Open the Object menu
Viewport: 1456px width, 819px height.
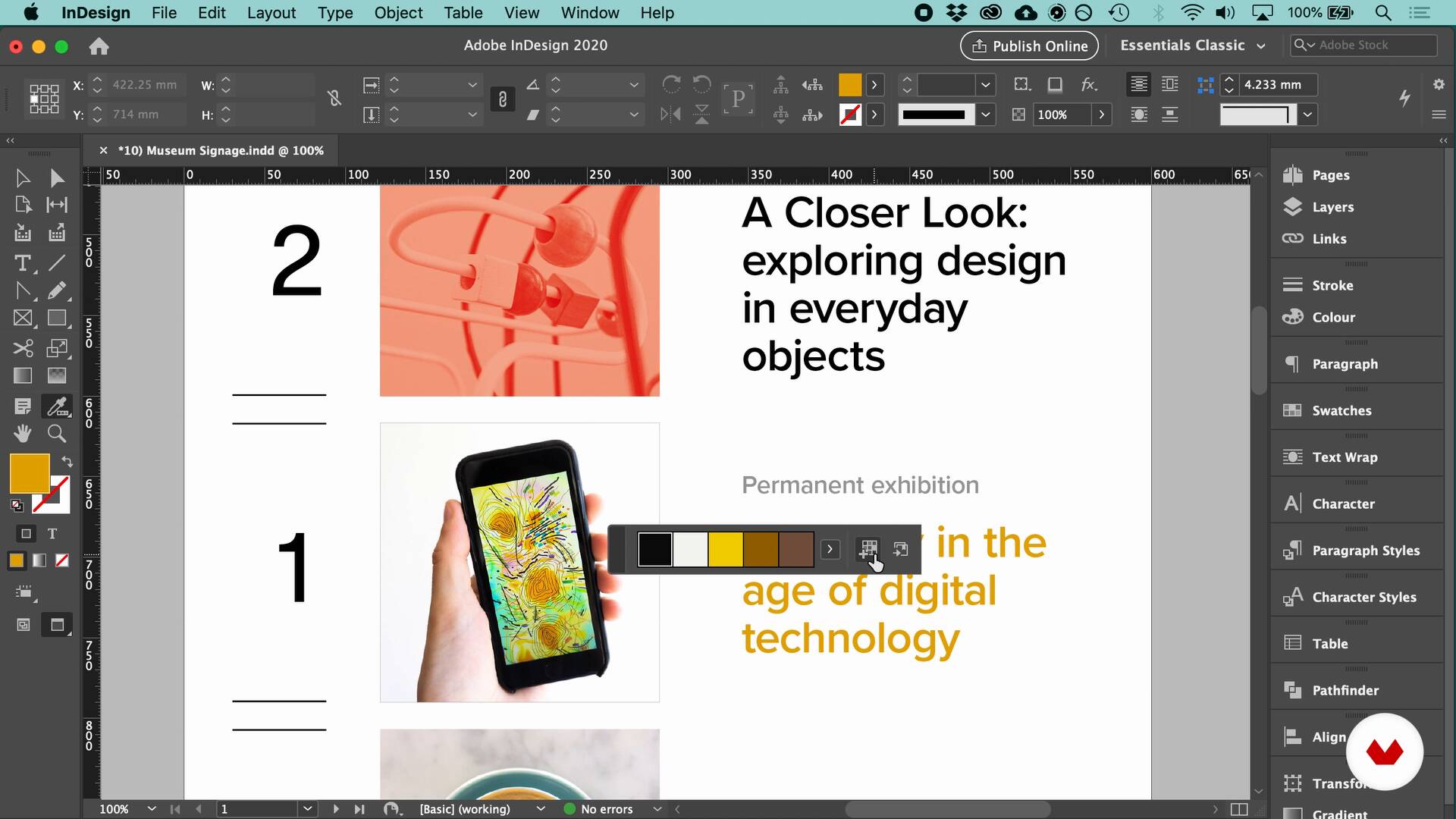point(398,13)
